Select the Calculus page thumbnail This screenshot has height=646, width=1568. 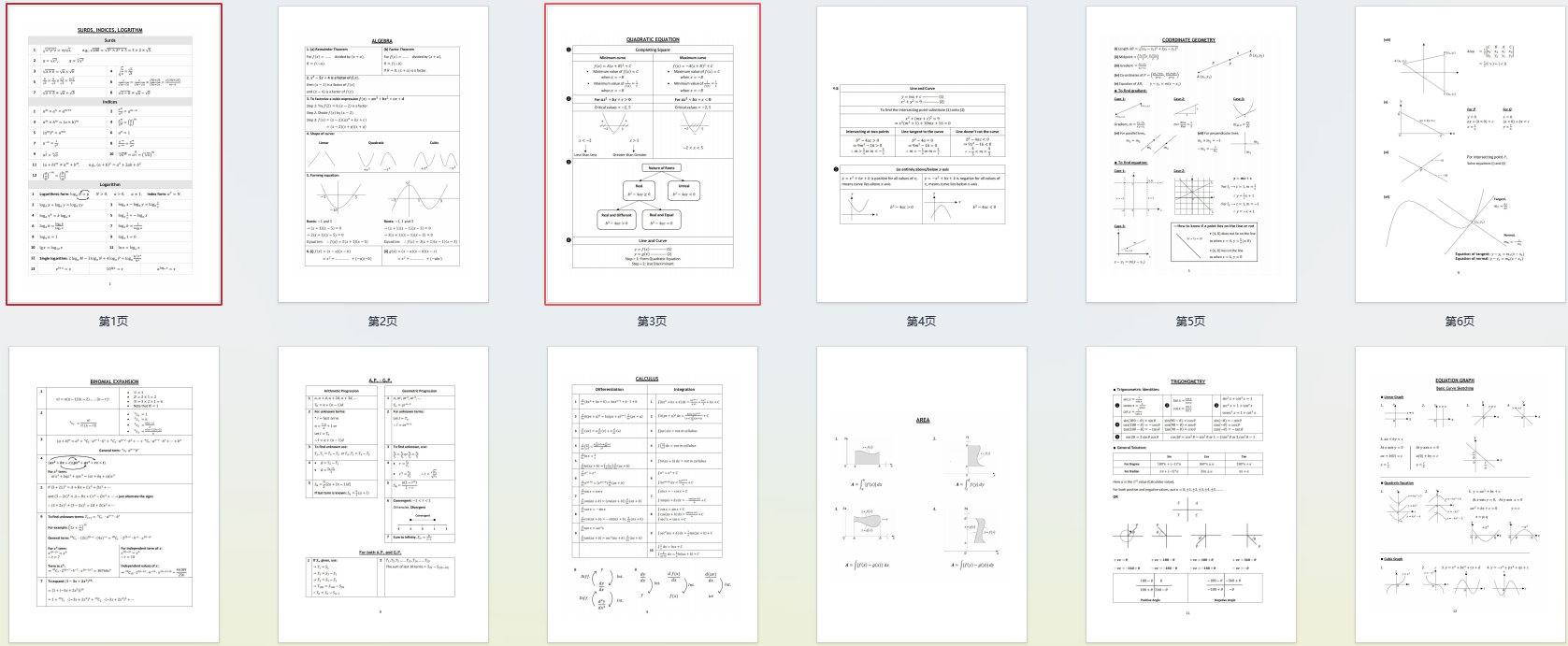click(653, 495)
